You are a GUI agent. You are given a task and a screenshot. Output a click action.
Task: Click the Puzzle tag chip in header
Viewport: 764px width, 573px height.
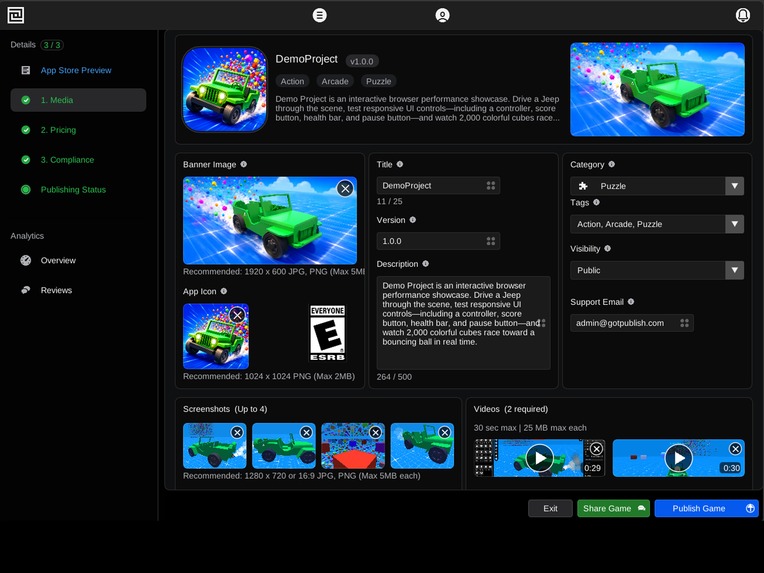point(379,81)
